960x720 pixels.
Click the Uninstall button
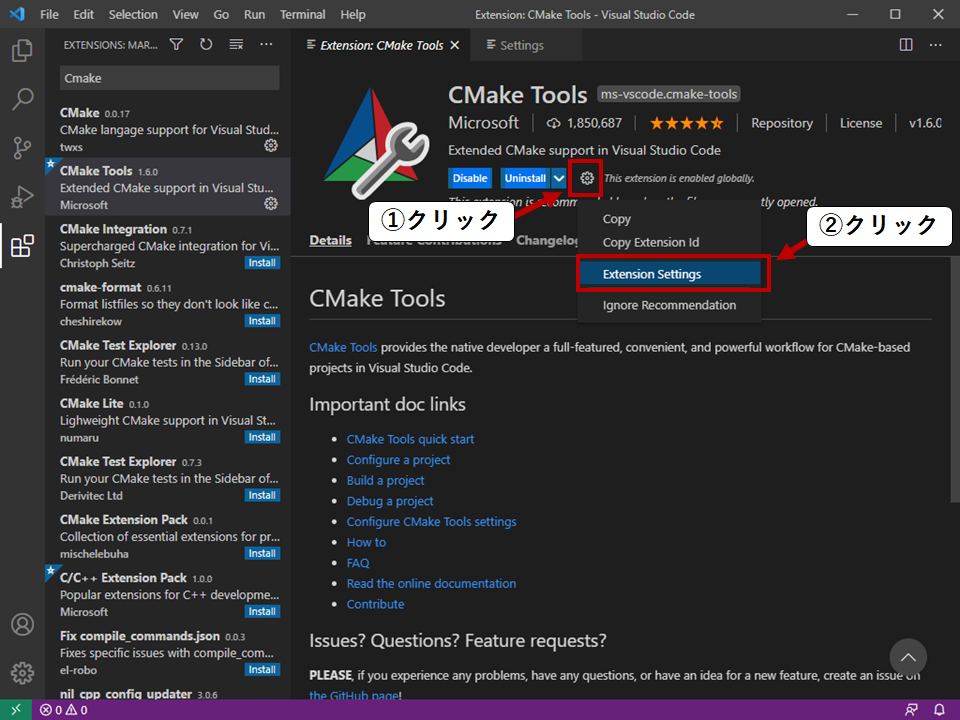525,178
